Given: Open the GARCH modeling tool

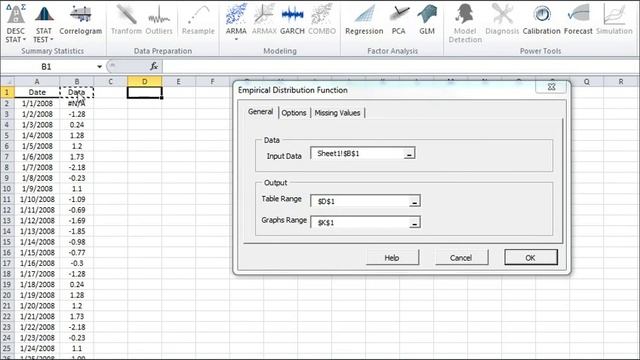Looking at the screenshot, I should pos(292,20).
